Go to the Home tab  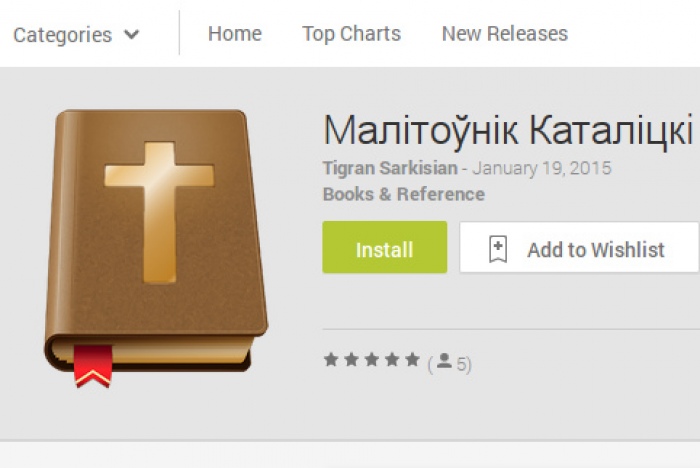[235, 33]
